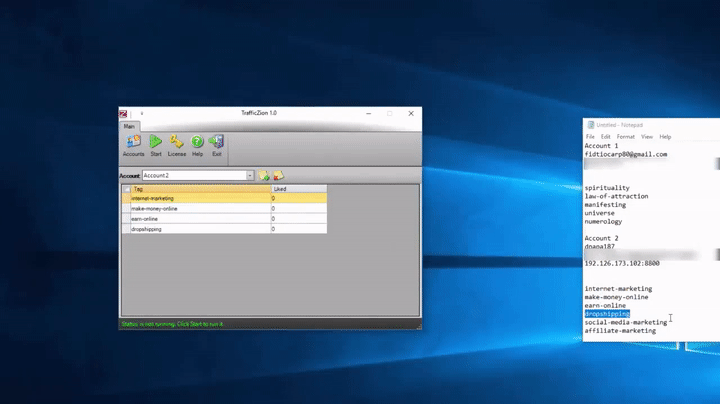Click the 'Status is not running' status bar text
This screenshot has width=720, height=404.
(172, 324)
